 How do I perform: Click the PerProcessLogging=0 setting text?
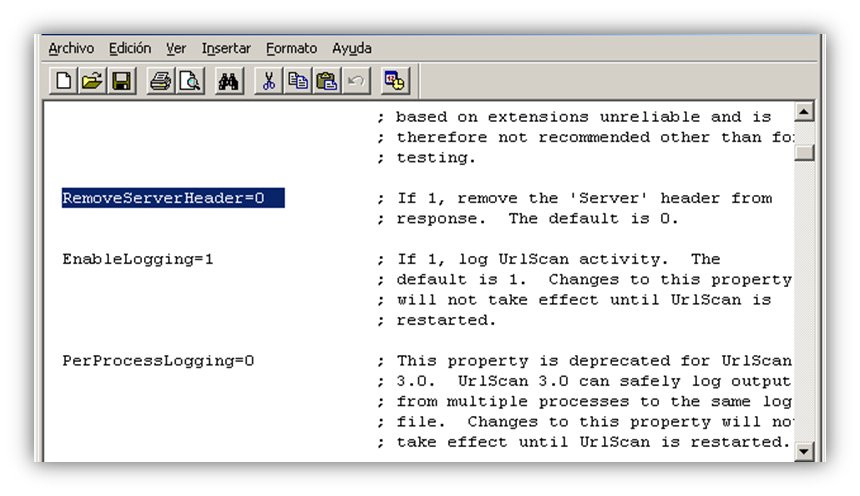(158, 361)
